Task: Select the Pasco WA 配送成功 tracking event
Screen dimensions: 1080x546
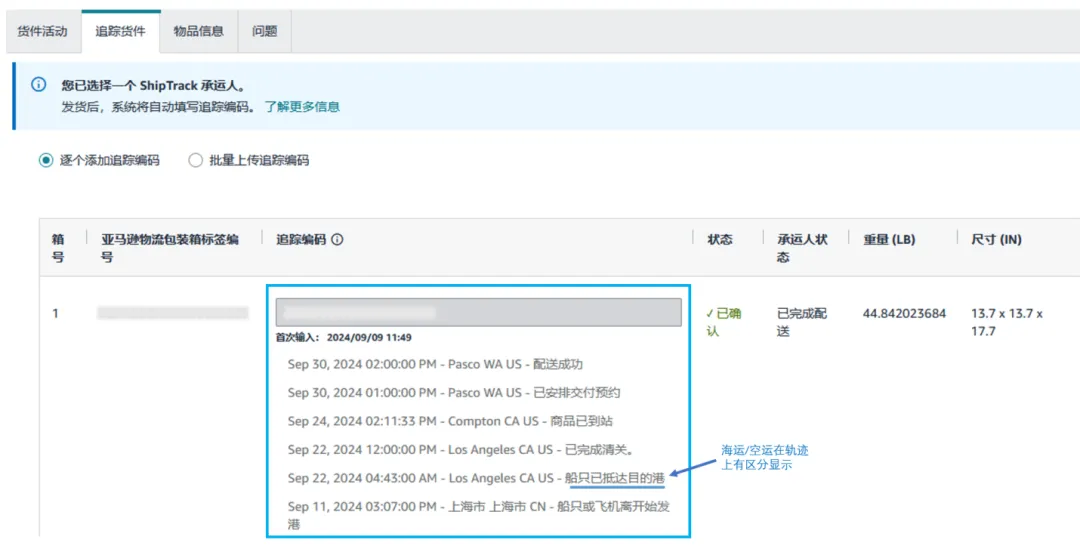Action: pyautogui.click(x=435, y=364)
